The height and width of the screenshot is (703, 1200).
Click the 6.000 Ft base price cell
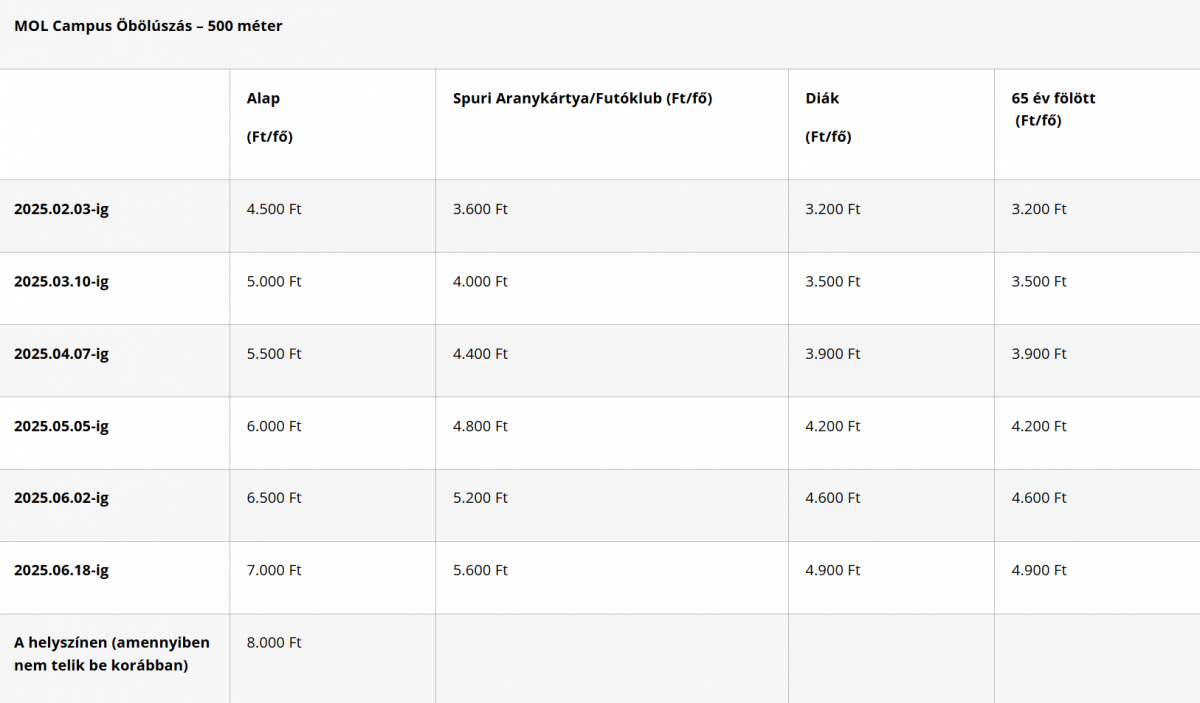274,426
